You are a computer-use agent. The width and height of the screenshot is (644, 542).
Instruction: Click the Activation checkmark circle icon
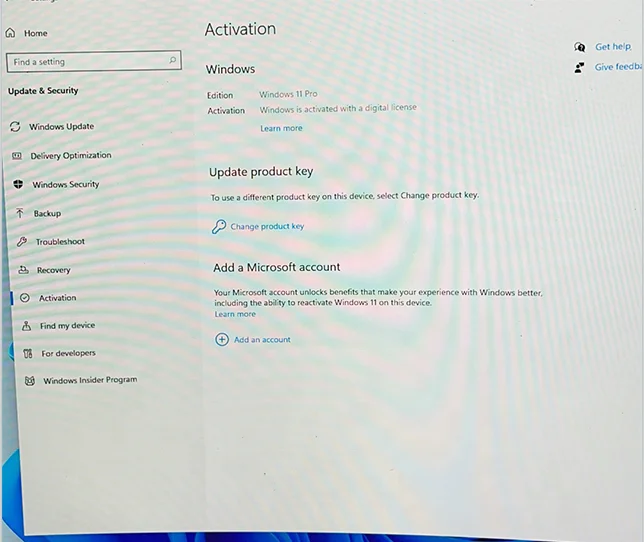coord(25,298)
